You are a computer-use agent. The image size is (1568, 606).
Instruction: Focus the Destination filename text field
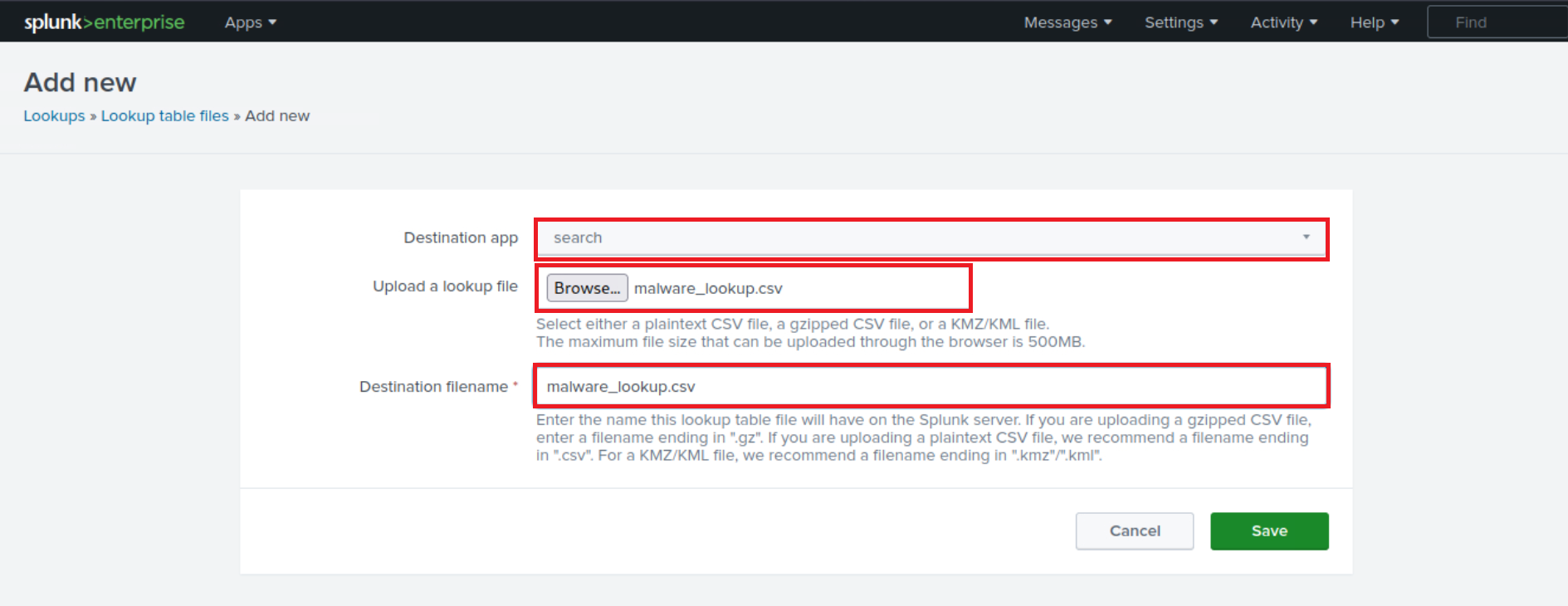tap(930, 387)
